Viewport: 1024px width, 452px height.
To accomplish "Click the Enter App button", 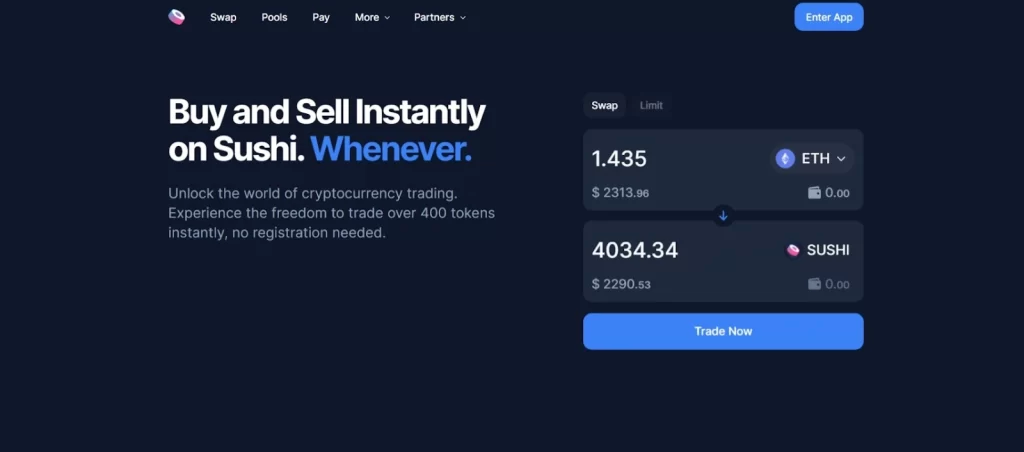I will tap(829, 17).
